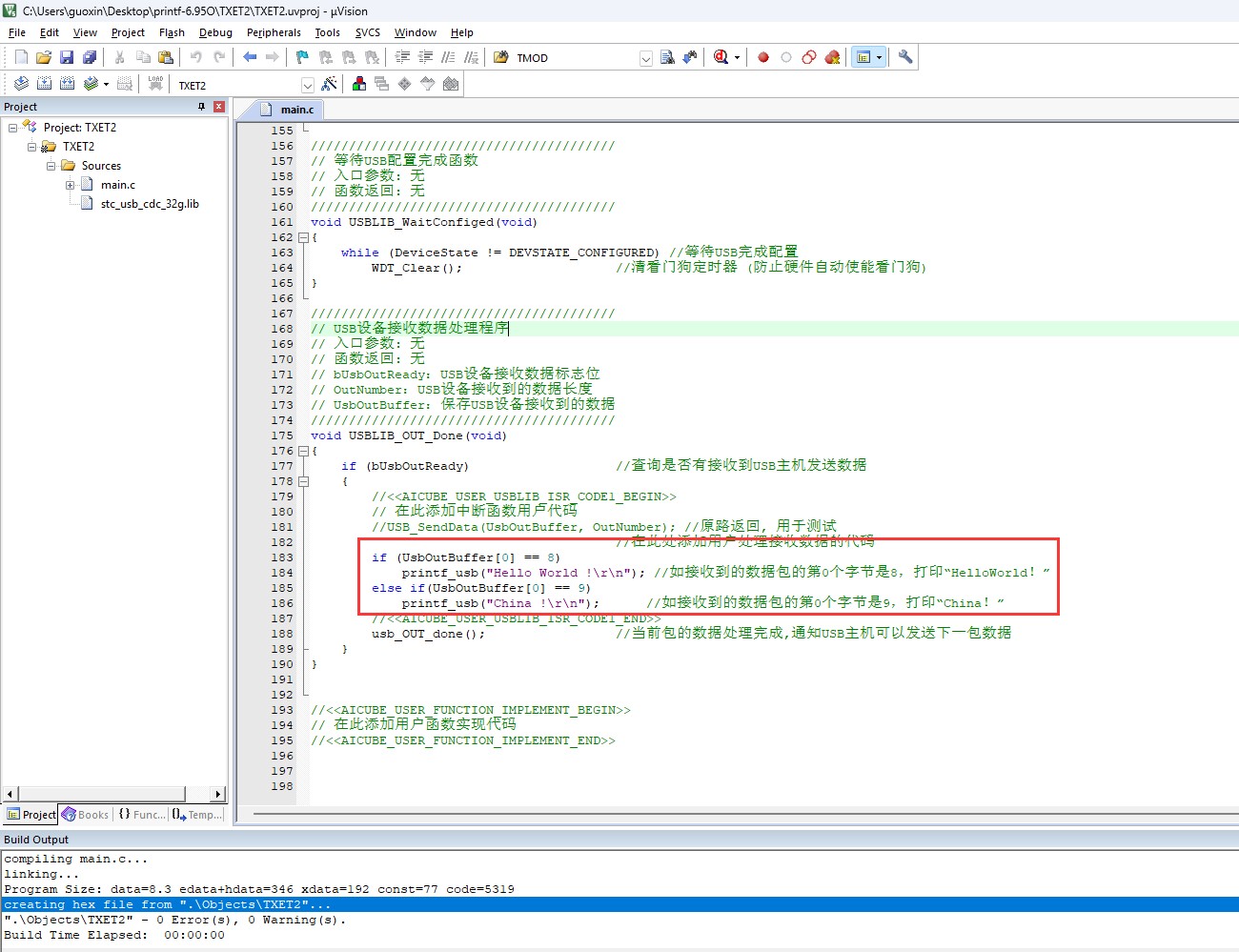The height and width of the screenshot is (952, 1239).
Task: Click the Open file folder icon
Action: [x=44, y=57]
